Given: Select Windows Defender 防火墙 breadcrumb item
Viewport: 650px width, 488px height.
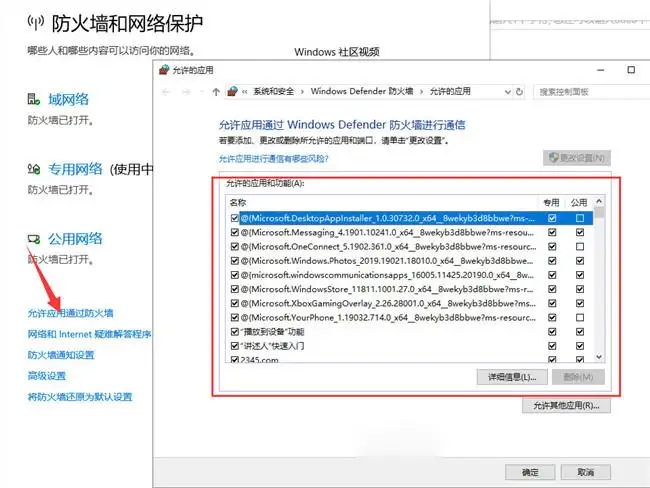Looking at the screenshot, I should point(362,91).
